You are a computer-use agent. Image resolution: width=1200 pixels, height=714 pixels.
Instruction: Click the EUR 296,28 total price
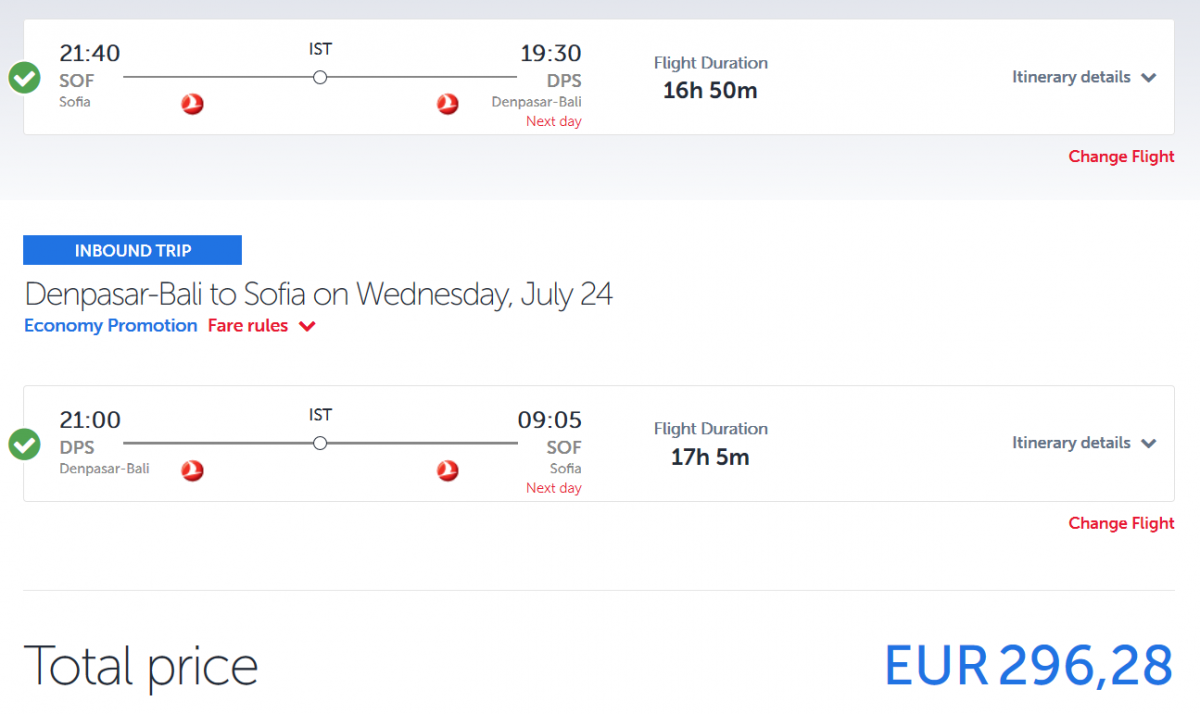click(x=1028, y=665)
